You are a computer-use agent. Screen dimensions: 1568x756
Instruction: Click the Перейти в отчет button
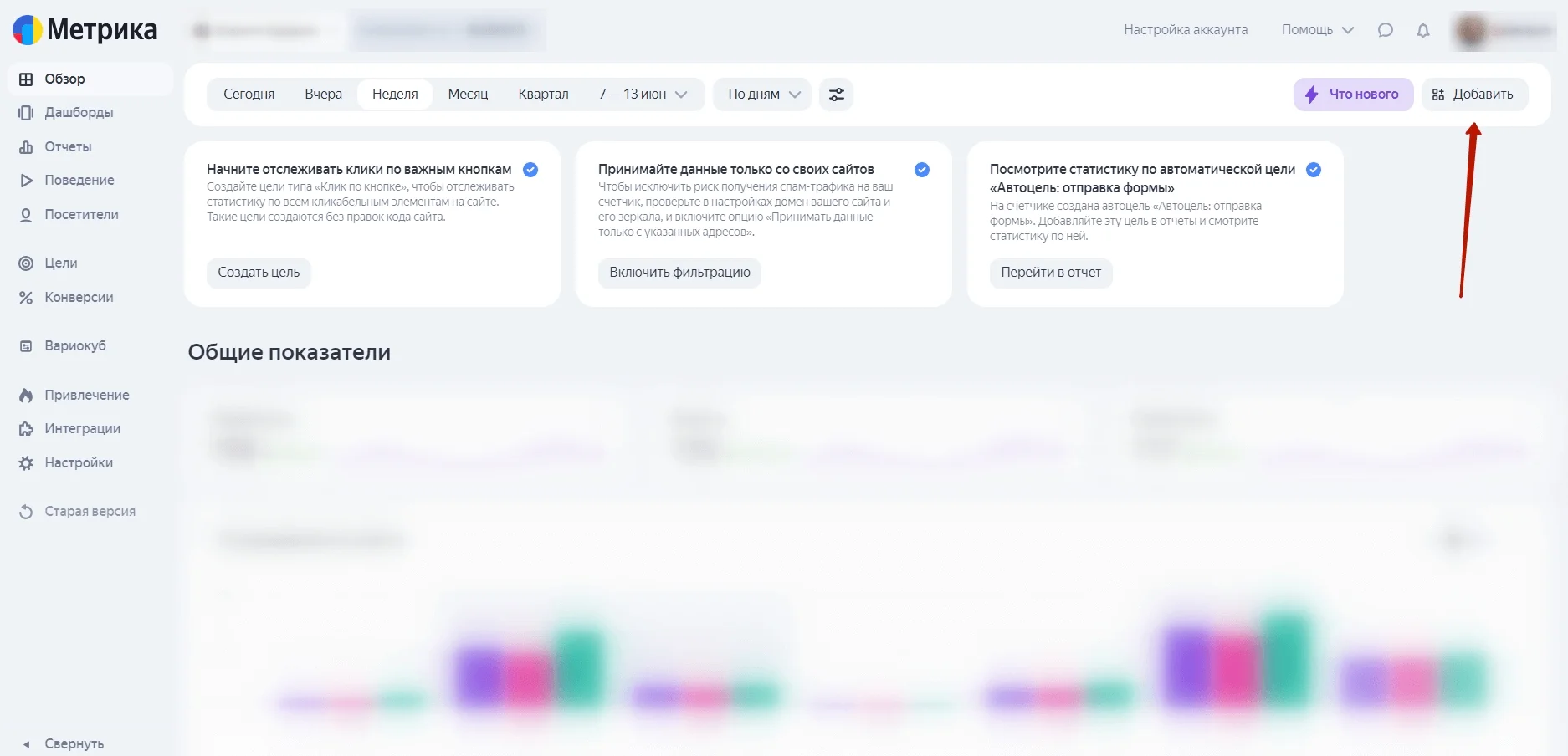1051,273
